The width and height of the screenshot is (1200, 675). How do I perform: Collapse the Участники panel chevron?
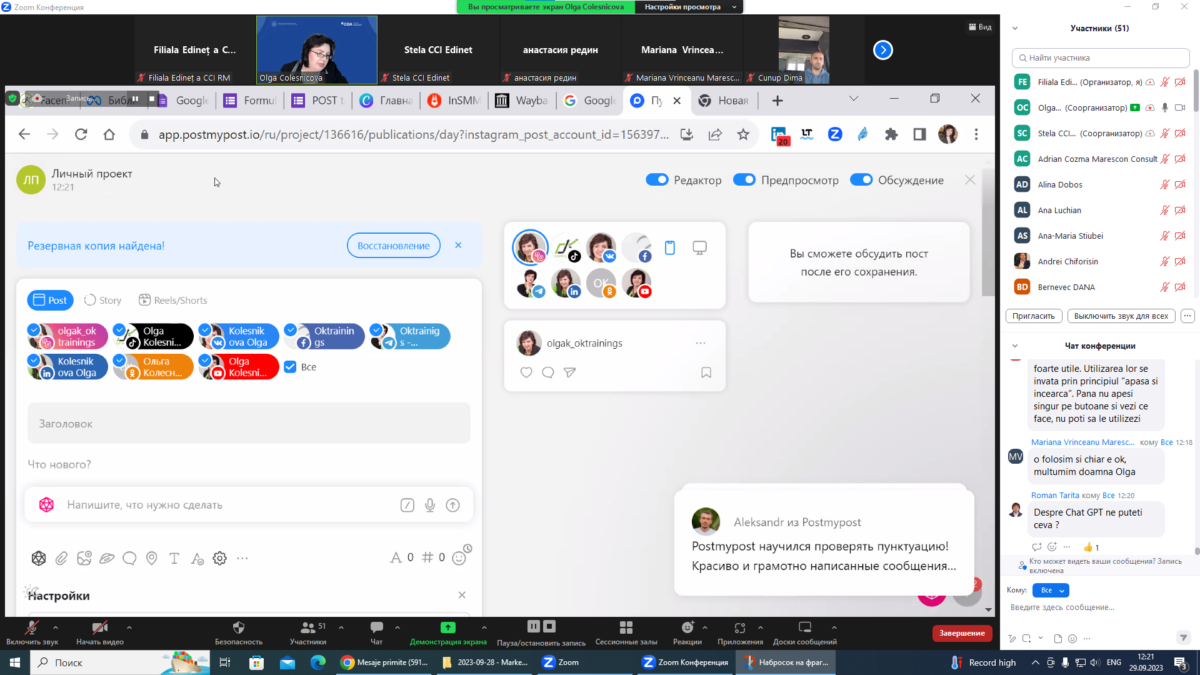click(x=1017, y=28)
